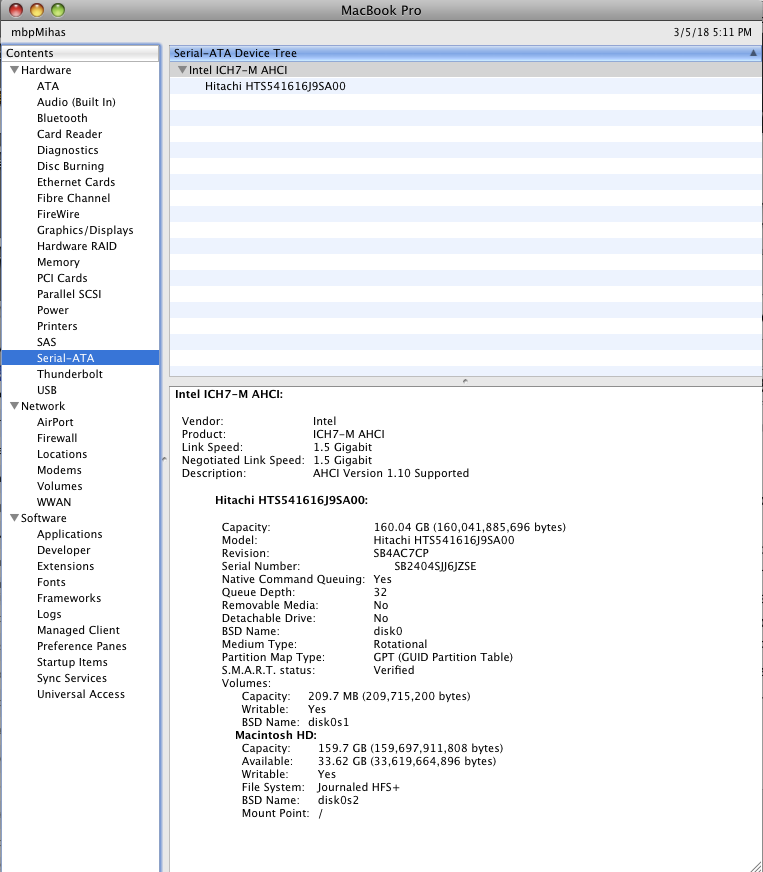Select Frameworks entry

tap(69, 598)
